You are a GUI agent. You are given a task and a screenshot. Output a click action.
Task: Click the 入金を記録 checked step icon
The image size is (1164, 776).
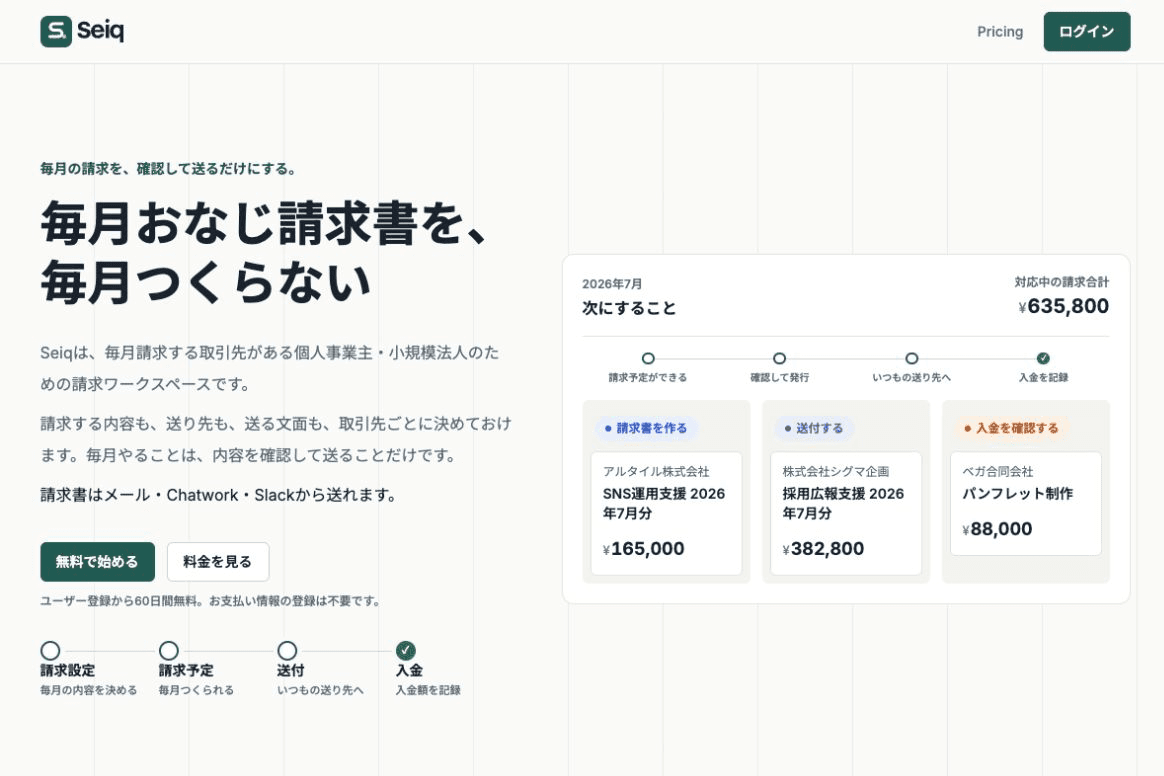coord(1043,358)
